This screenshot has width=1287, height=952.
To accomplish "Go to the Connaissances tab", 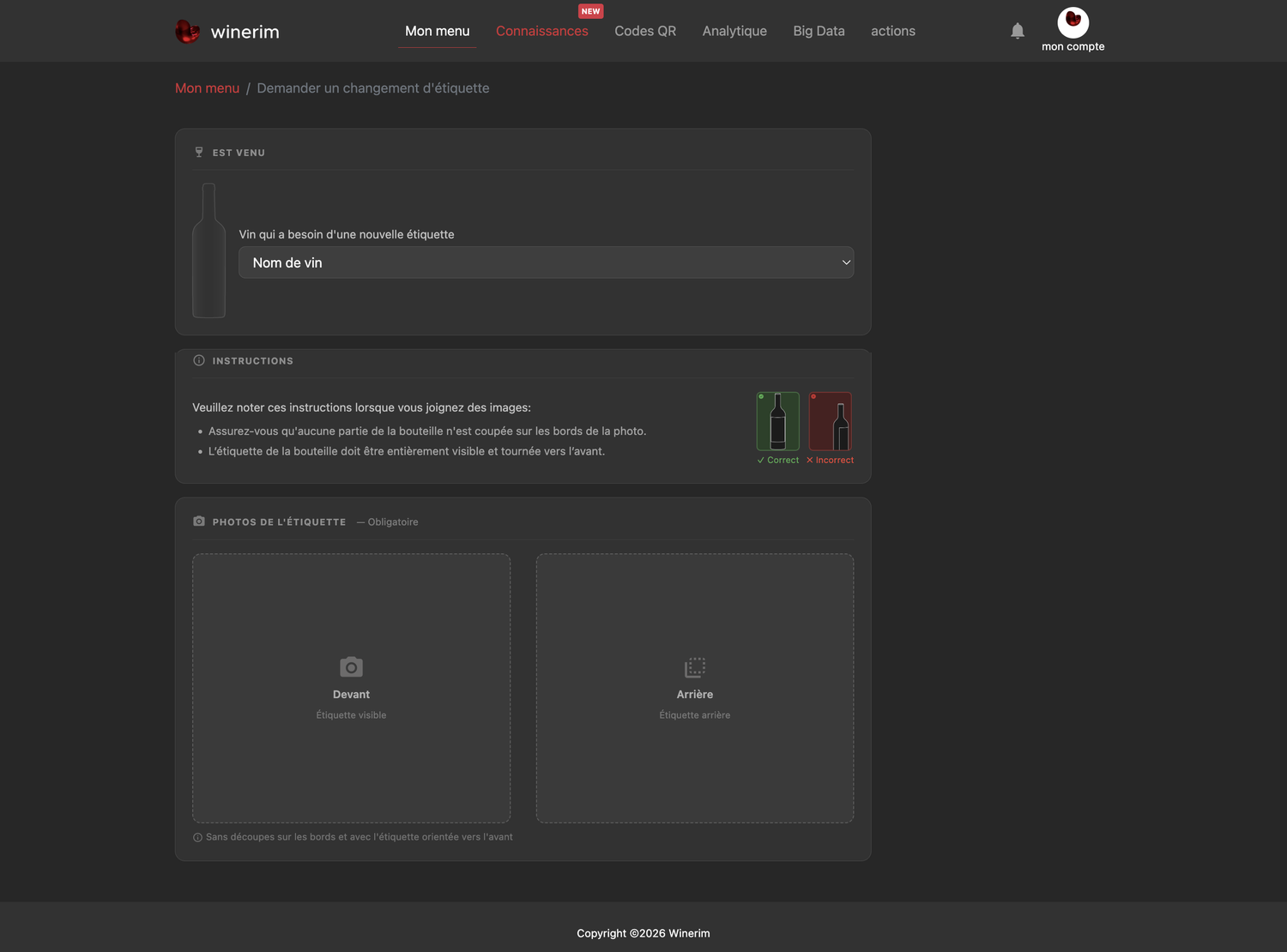I will coord(542,31).
